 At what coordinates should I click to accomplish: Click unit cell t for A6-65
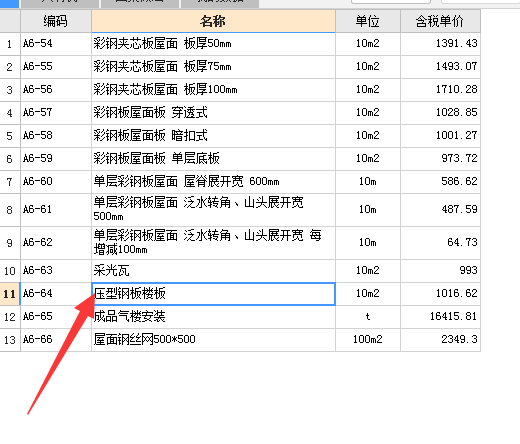(x=368, y=317)
